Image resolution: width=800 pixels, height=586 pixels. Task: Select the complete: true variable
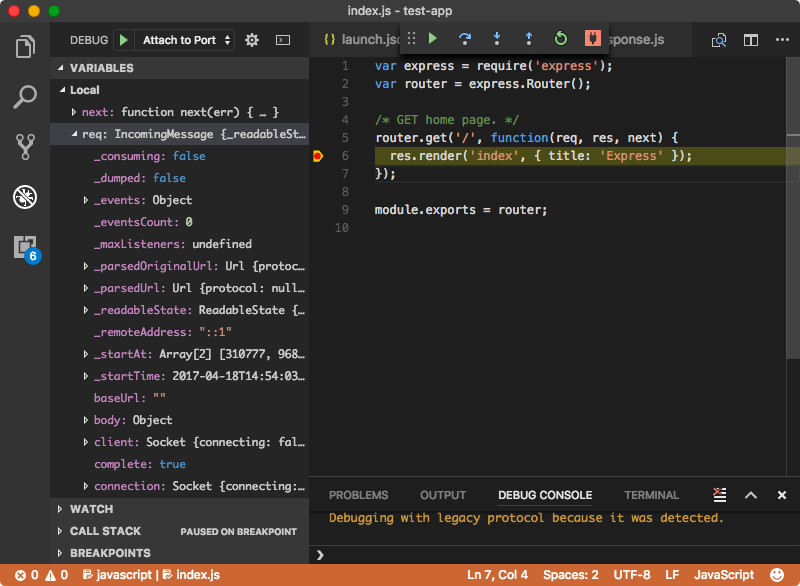click(x=180, y=464)
